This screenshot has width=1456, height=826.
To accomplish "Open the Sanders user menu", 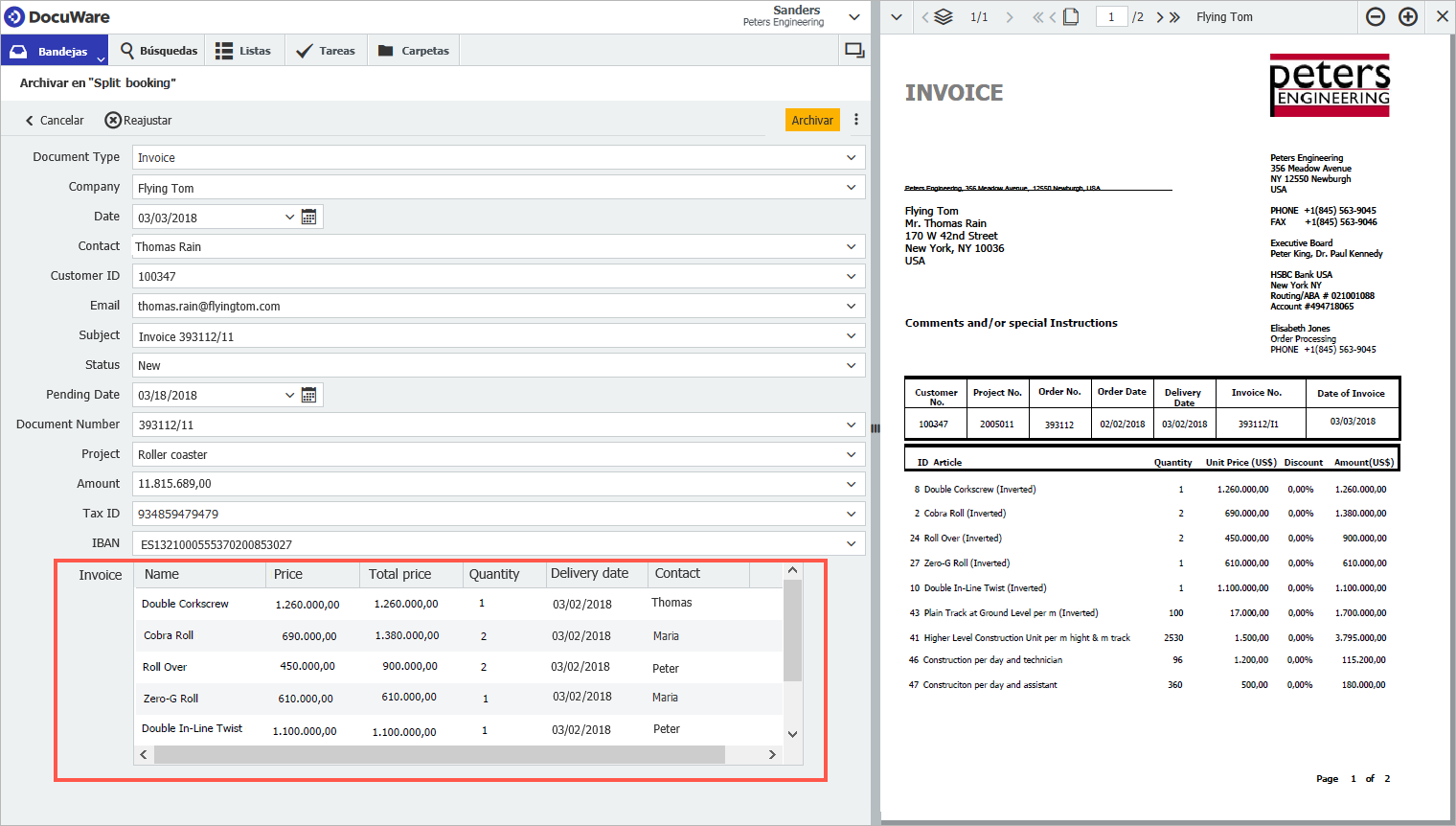I will tap(853, 16).
